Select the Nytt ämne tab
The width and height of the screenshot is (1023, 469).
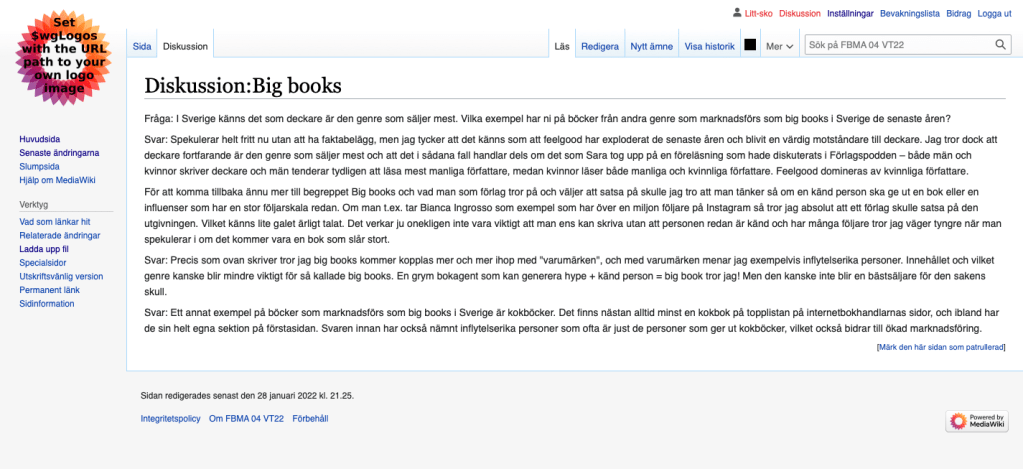coord(651,46)
